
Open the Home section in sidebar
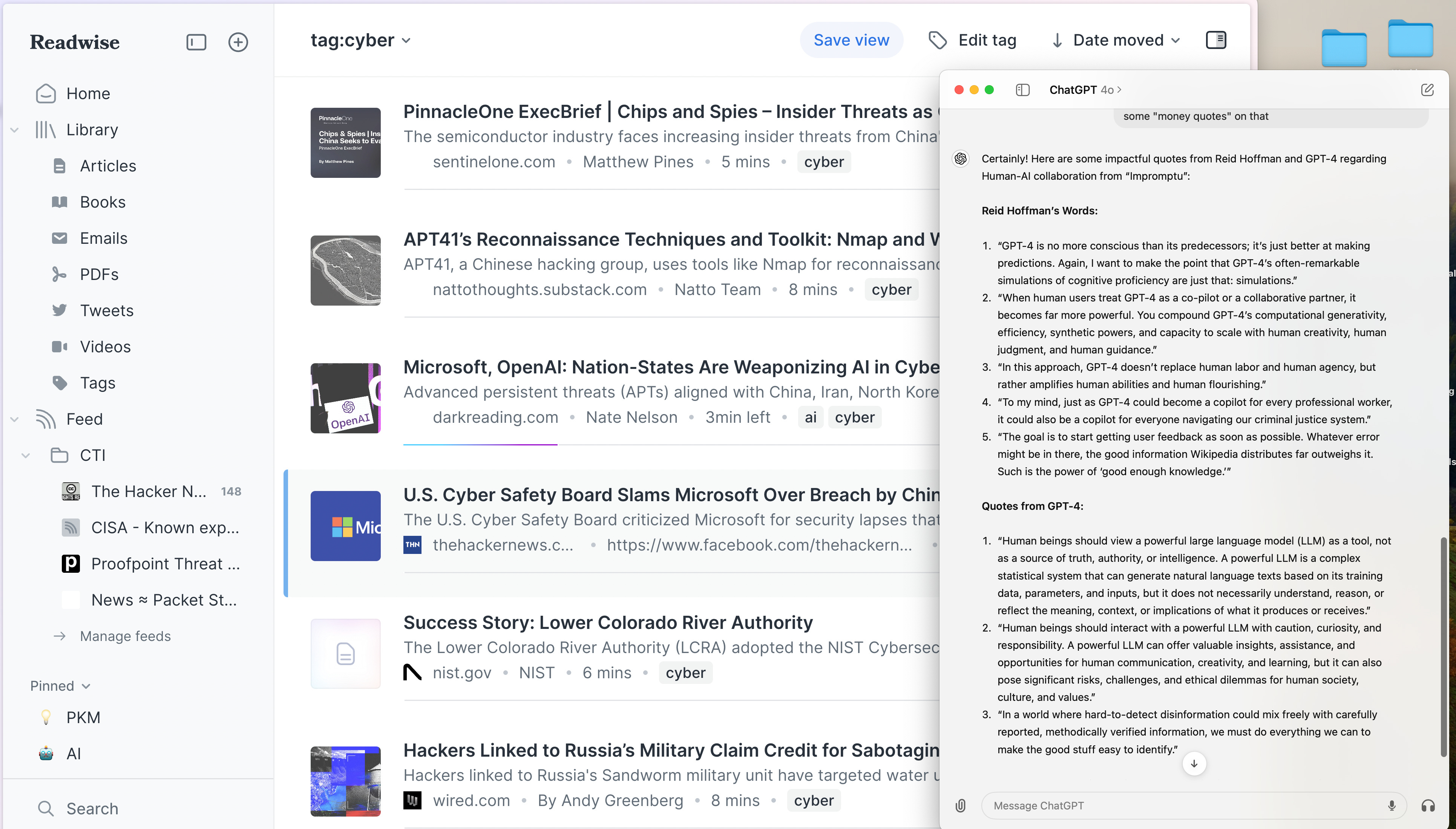[88, 93]
